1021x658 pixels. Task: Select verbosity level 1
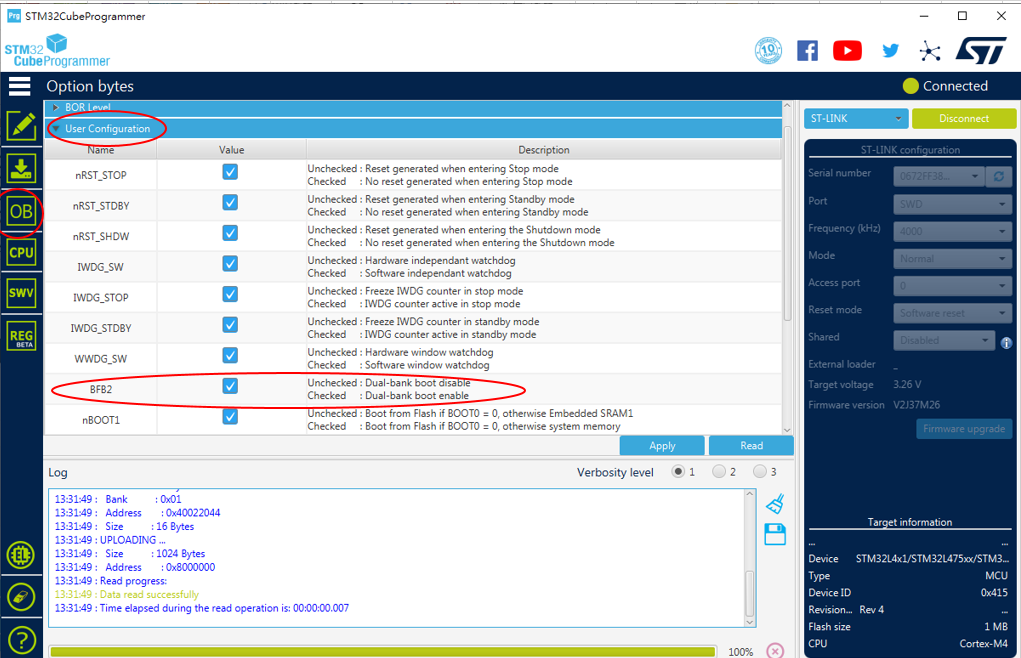tap(678, 471)
